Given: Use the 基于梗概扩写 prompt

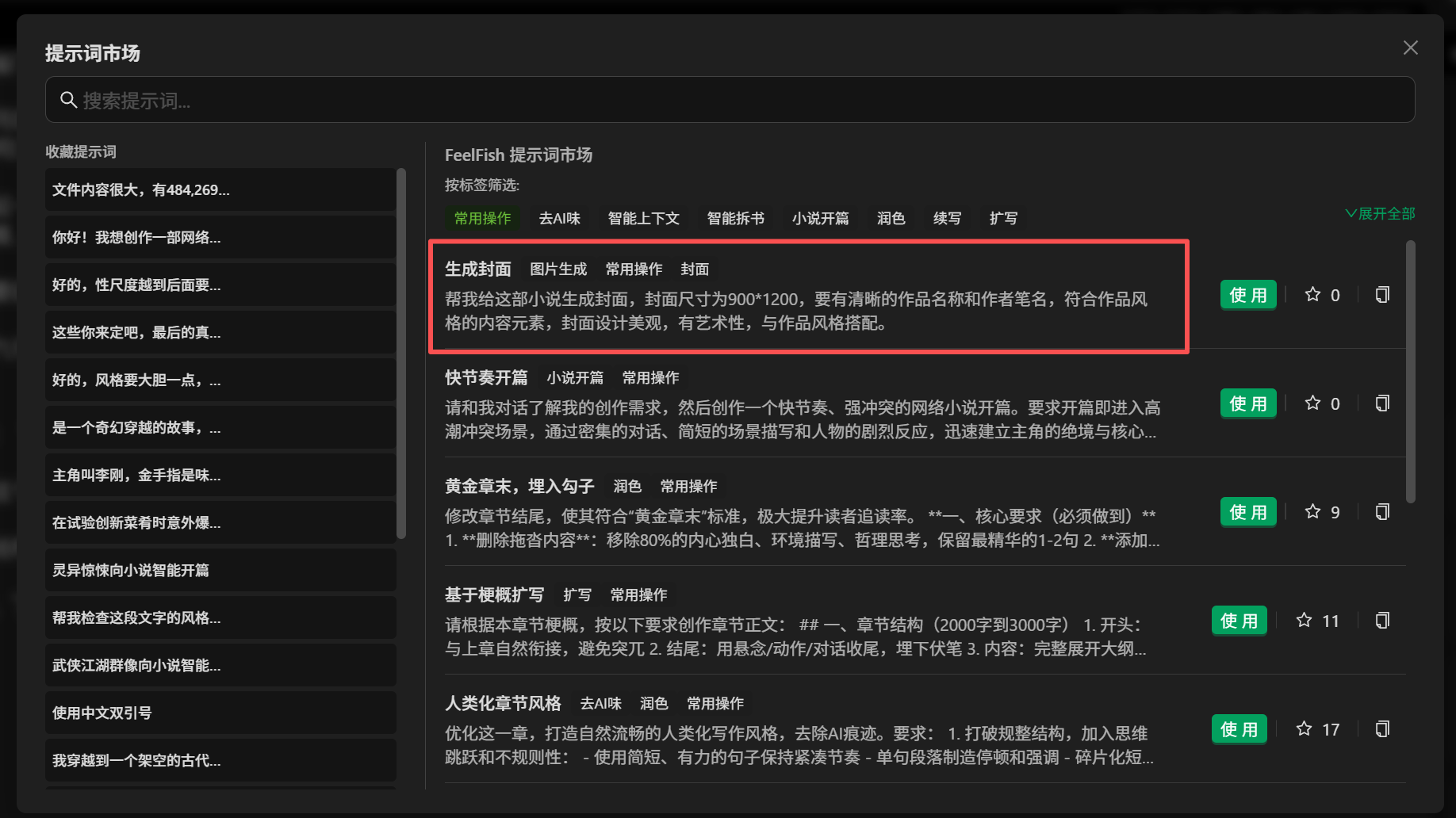Looking at the screenshot, I should coord(1239,621).
